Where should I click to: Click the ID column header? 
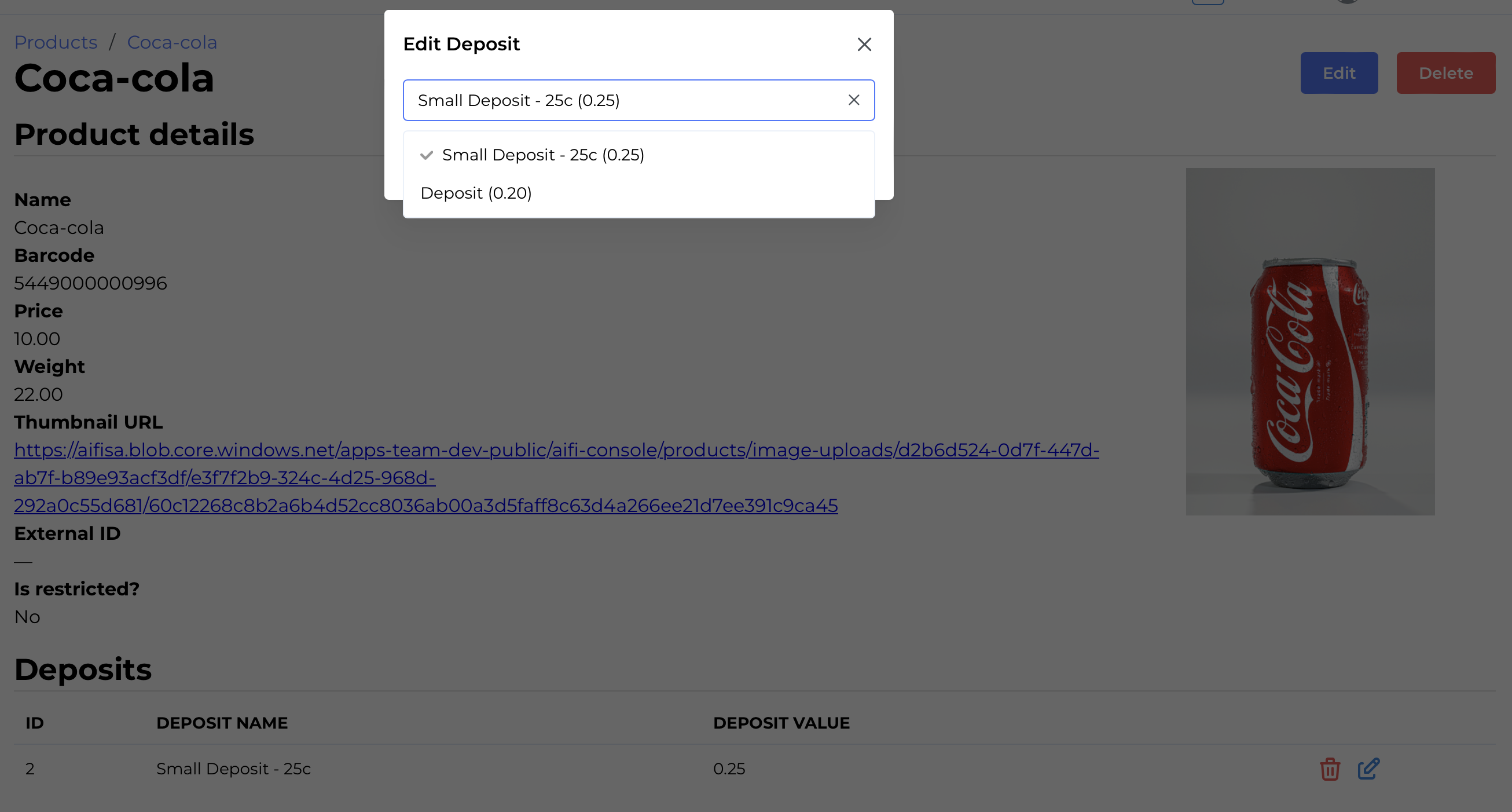35,723
